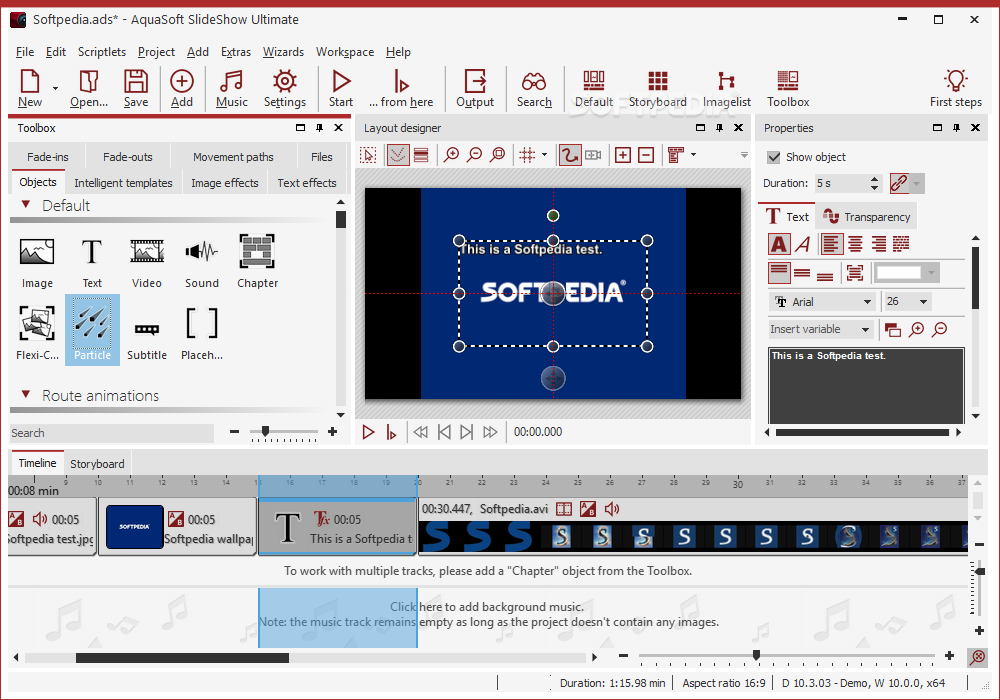Save the project with the Save icon
This screenshot has height=700, width=1000.
coord(136,89)
